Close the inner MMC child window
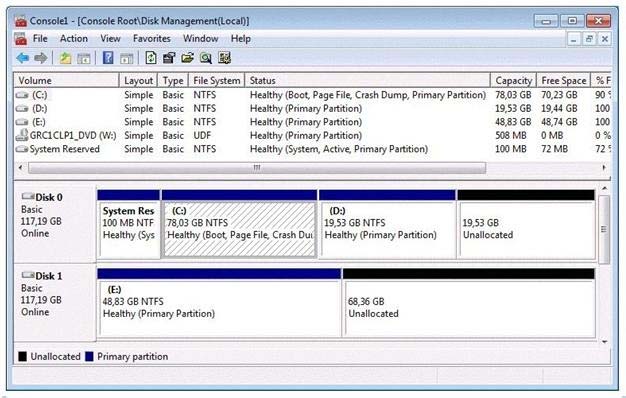The image size is (626, 398). point(604,39)
